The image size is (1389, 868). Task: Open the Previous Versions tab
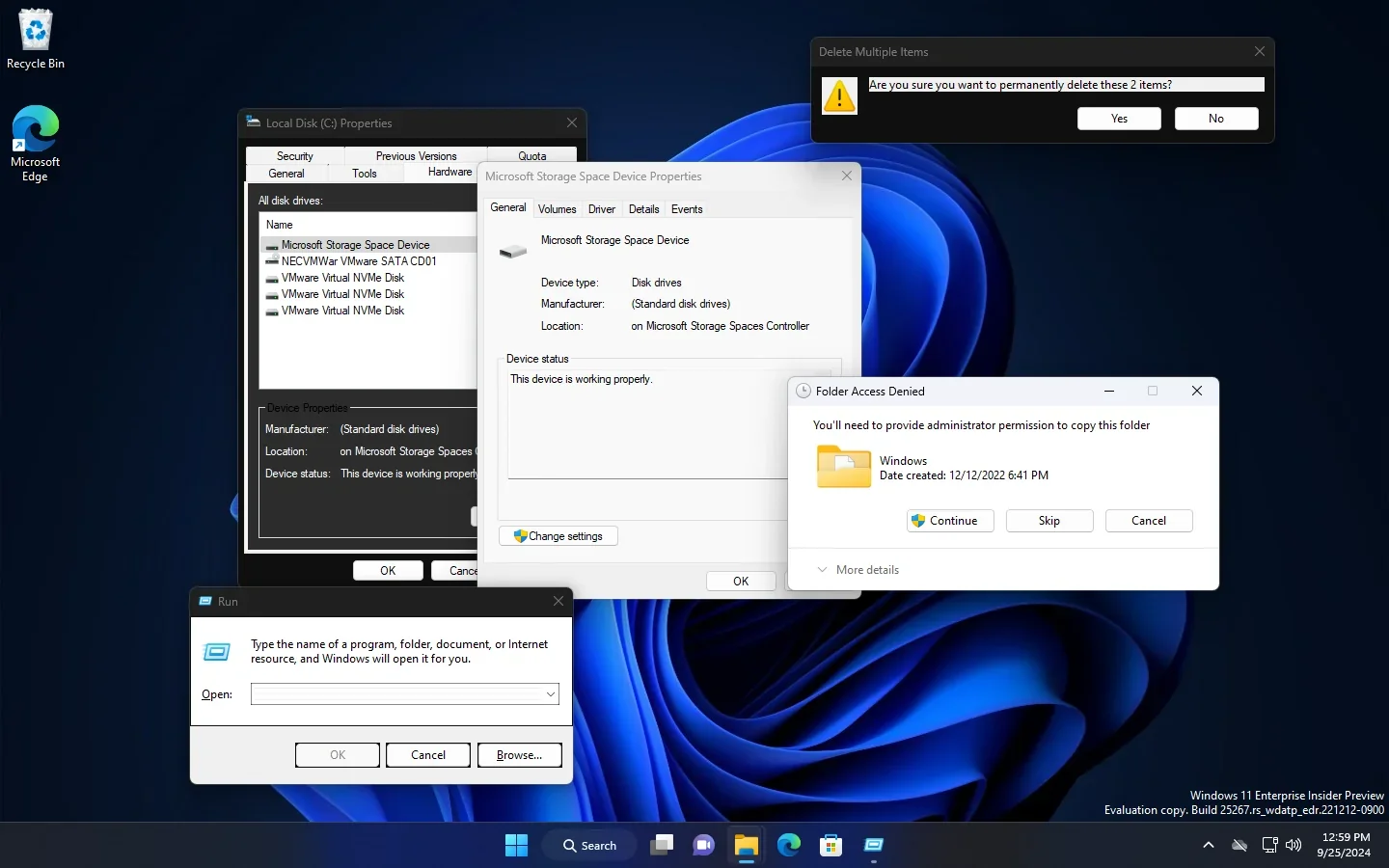point(416,156)
